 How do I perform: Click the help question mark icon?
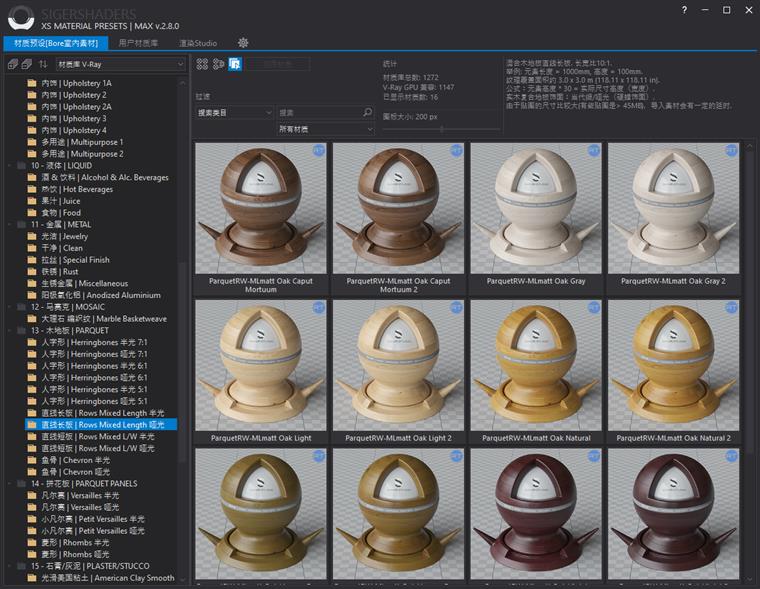tap(684, 10)
